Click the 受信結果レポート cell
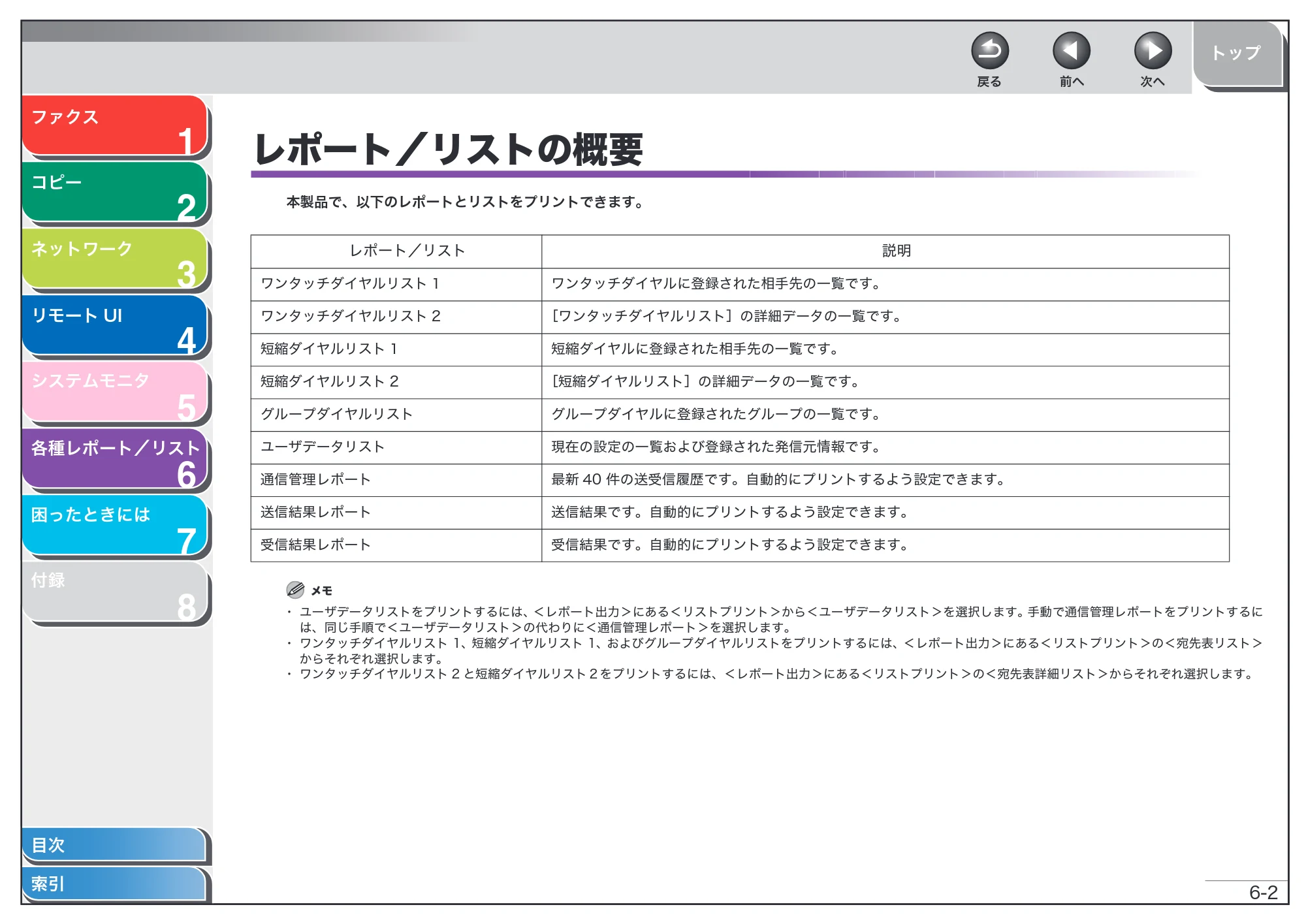 point(396,545)
